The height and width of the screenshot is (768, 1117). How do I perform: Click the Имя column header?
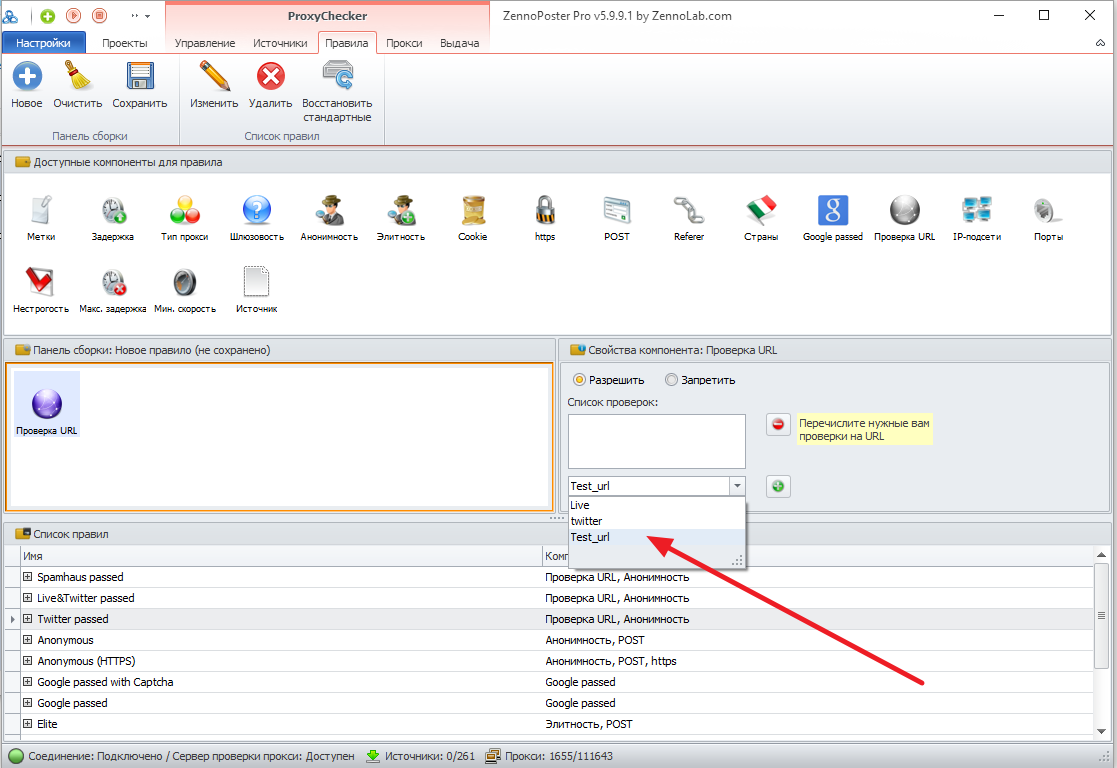[x=281, y=556]
